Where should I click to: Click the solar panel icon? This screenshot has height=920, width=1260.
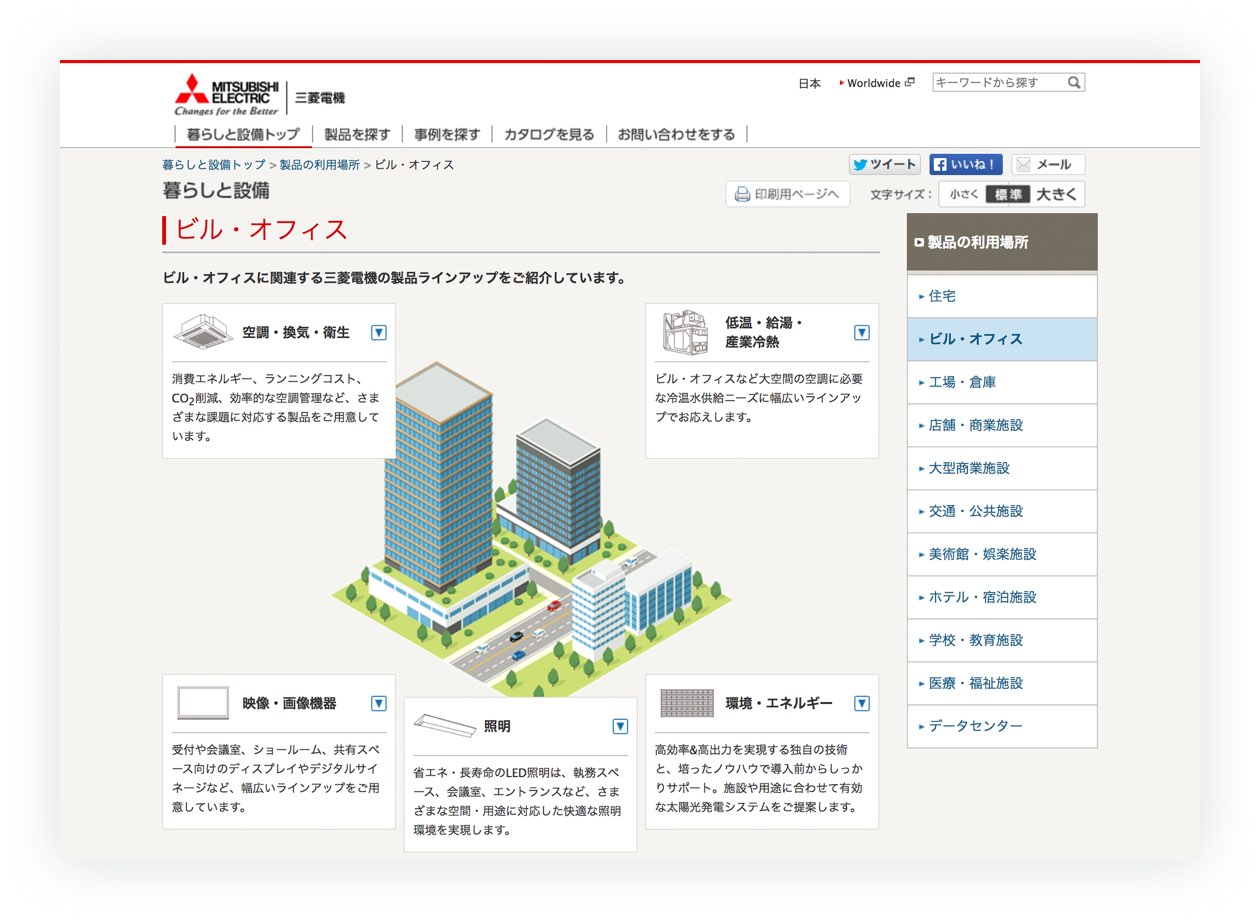tap(687, 703)
